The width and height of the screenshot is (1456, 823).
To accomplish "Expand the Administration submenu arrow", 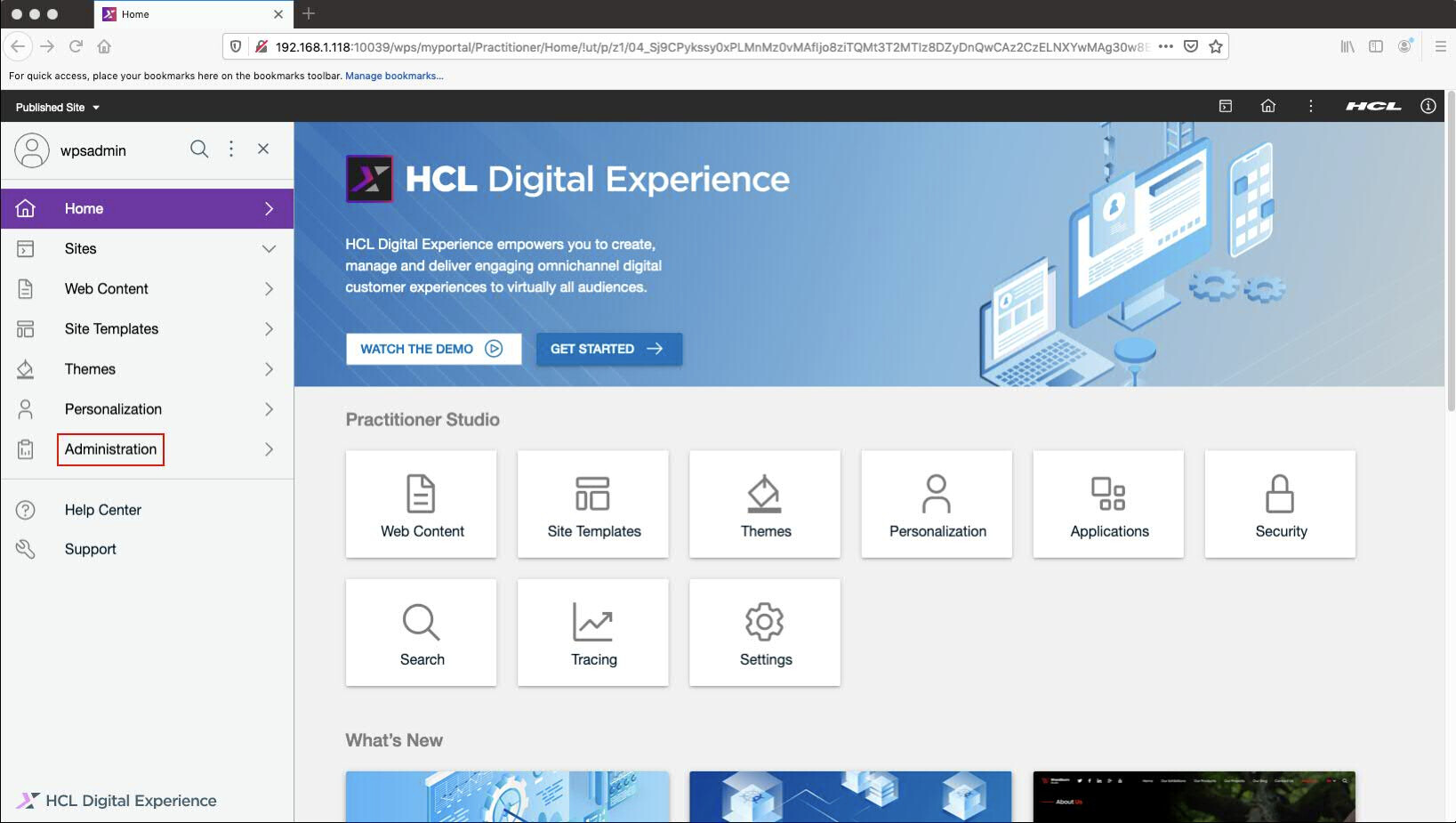I will (269, 449).
